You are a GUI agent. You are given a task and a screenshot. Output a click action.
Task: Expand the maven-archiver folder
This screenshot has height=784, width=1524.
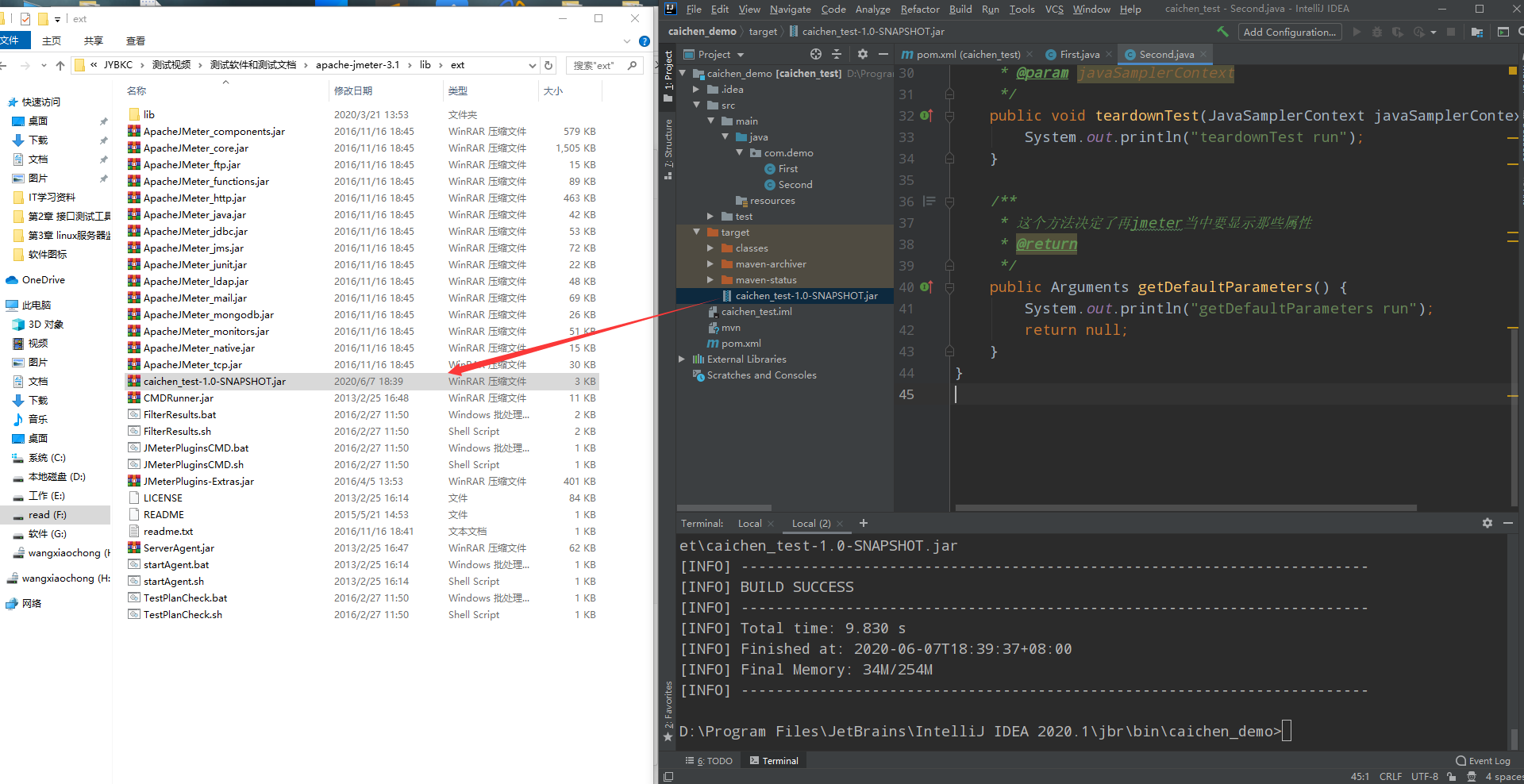click(710, 264)
